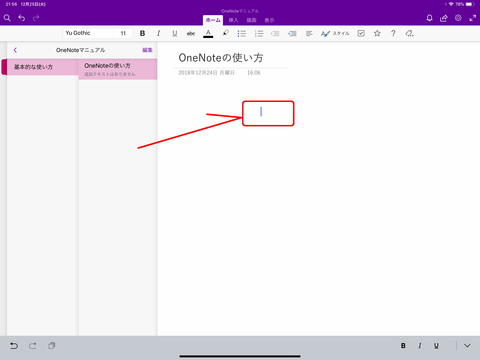Click the OneNoteマニュアル sidebar heading

80,50
